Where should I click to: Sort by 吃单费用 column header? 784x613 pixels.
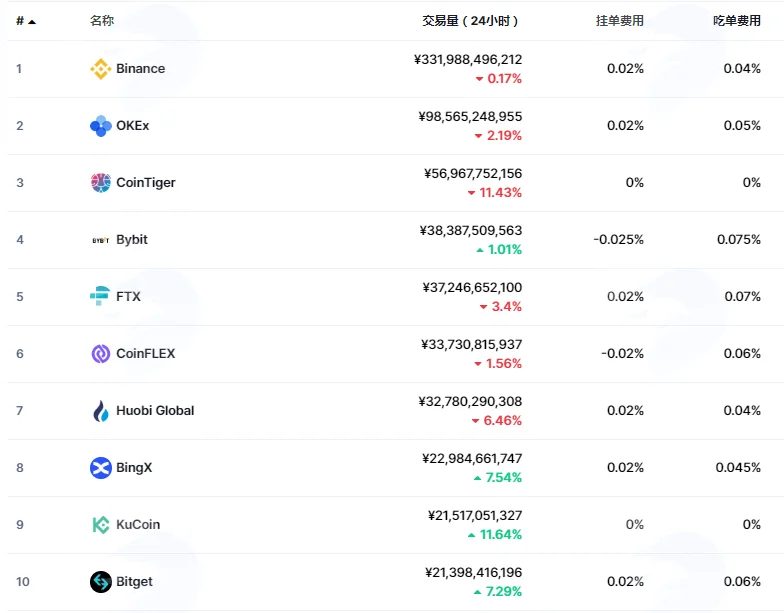coord(737,21)
